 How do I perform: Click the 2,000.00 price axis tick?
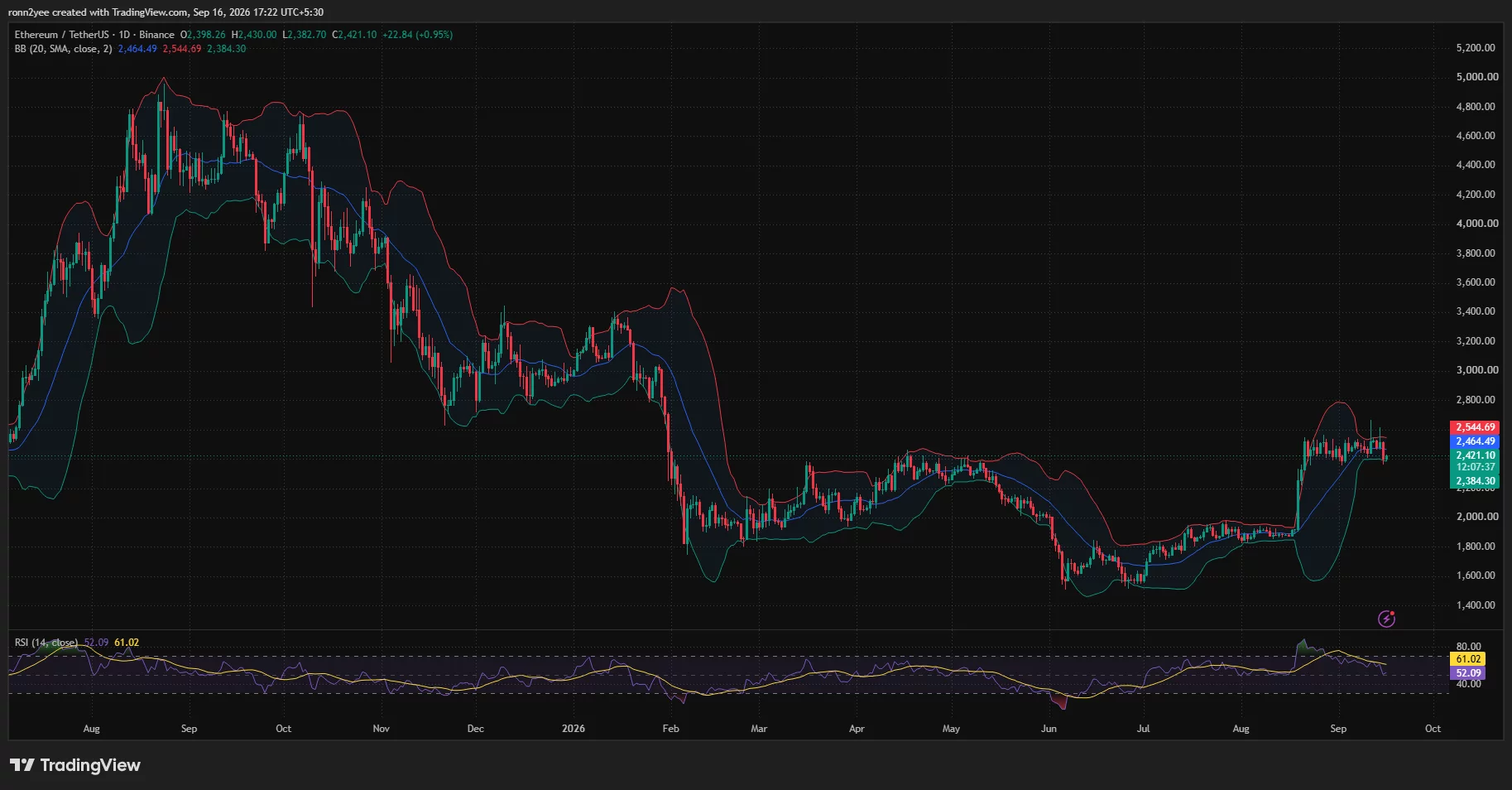[x=1477, y=517]
